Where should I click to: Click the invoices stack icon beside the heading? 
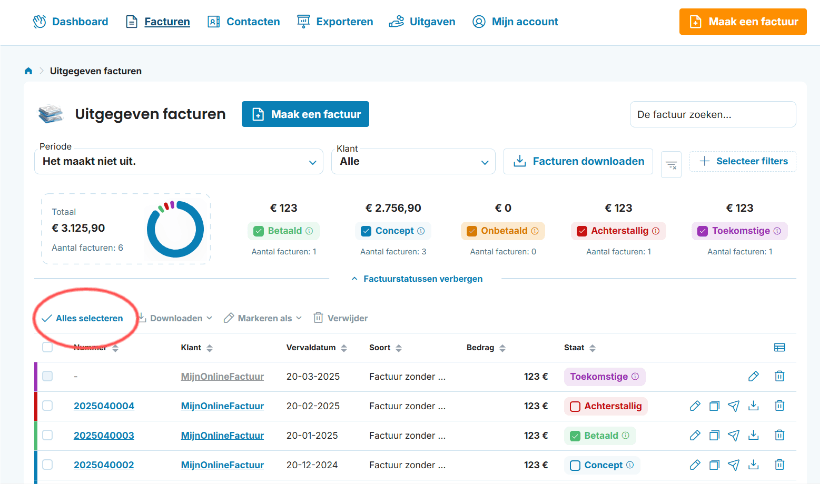[51, 114]
